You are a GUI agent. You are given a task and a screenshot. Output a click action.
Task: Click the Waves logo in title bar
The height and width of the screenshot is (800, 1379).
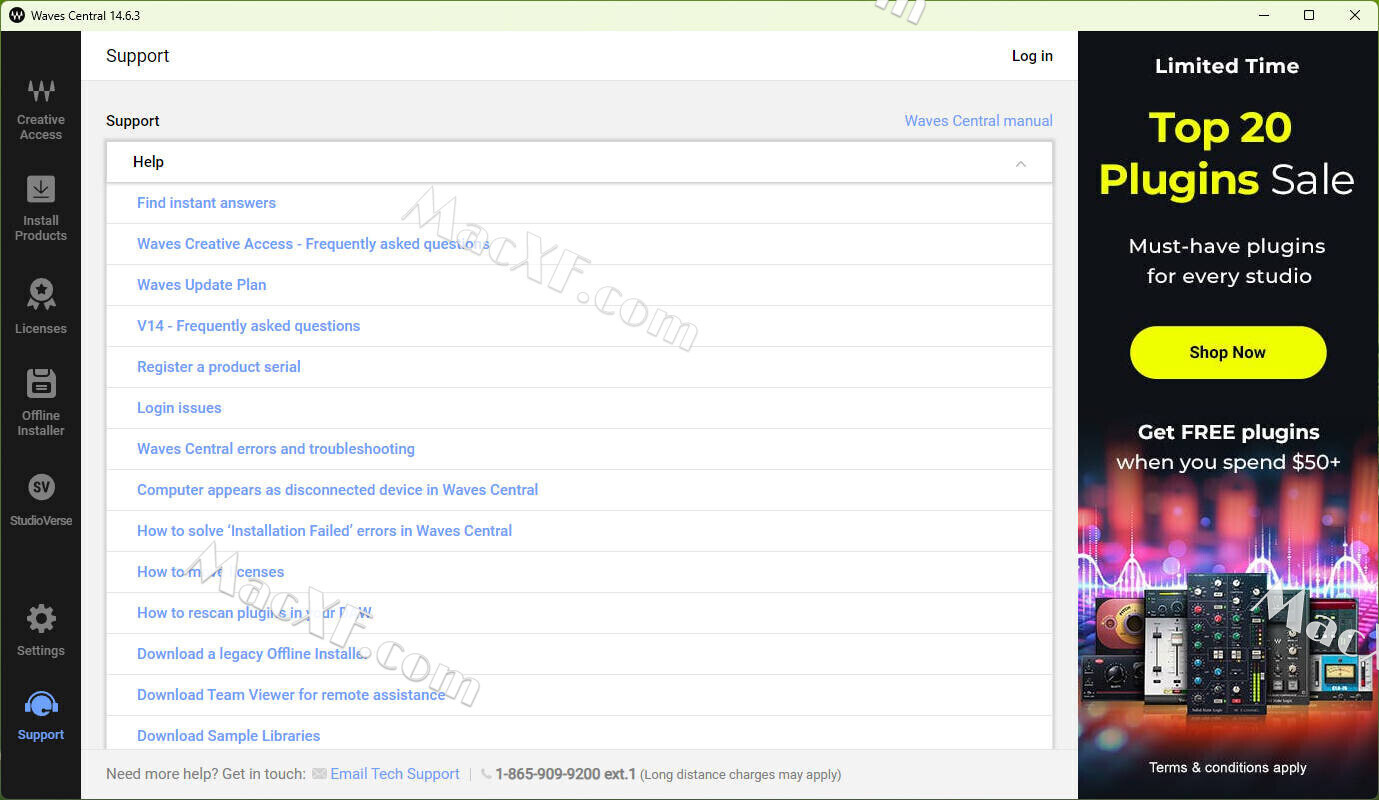pos(16,15)
